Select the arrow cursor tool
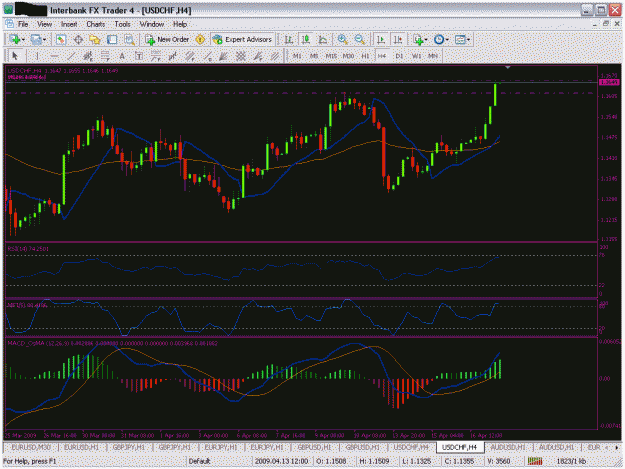 [15, 56]
